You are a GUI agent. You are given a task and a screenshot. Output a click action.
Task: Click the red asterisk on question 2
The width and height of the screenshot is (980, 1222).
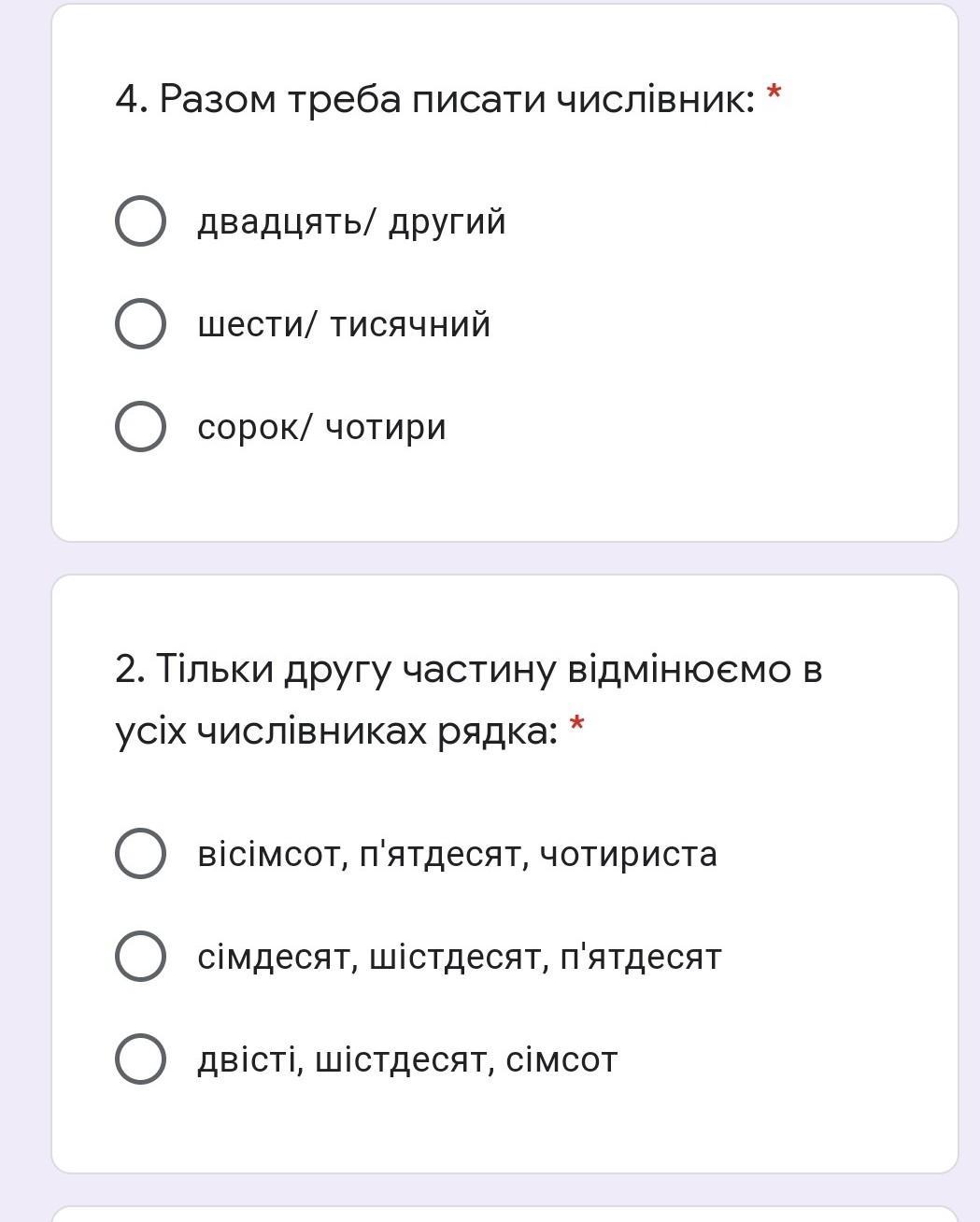coord(576,725)
